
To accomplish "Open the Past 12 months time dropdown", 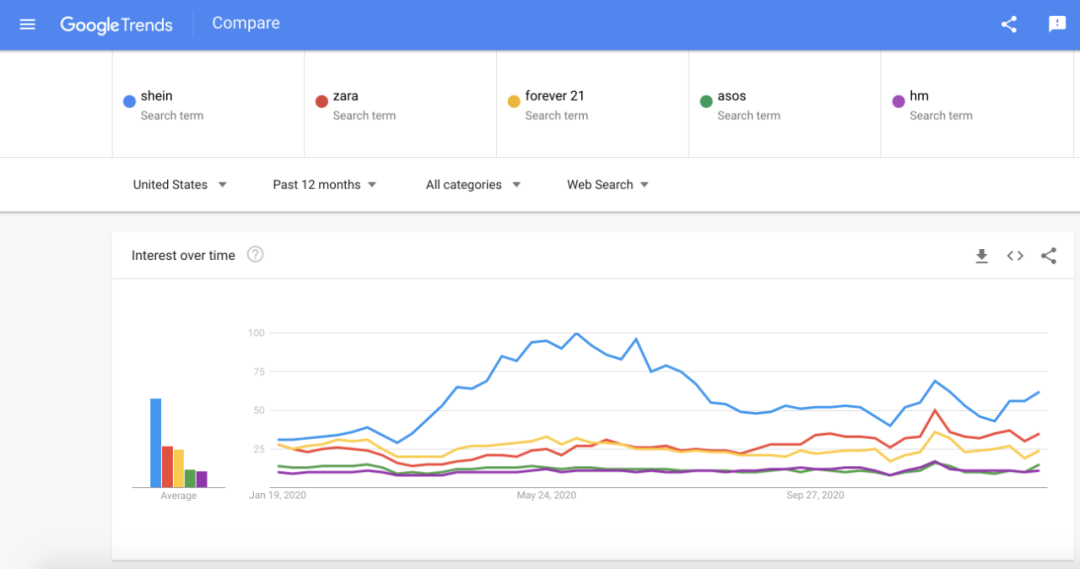I will (x=324, y=185).
